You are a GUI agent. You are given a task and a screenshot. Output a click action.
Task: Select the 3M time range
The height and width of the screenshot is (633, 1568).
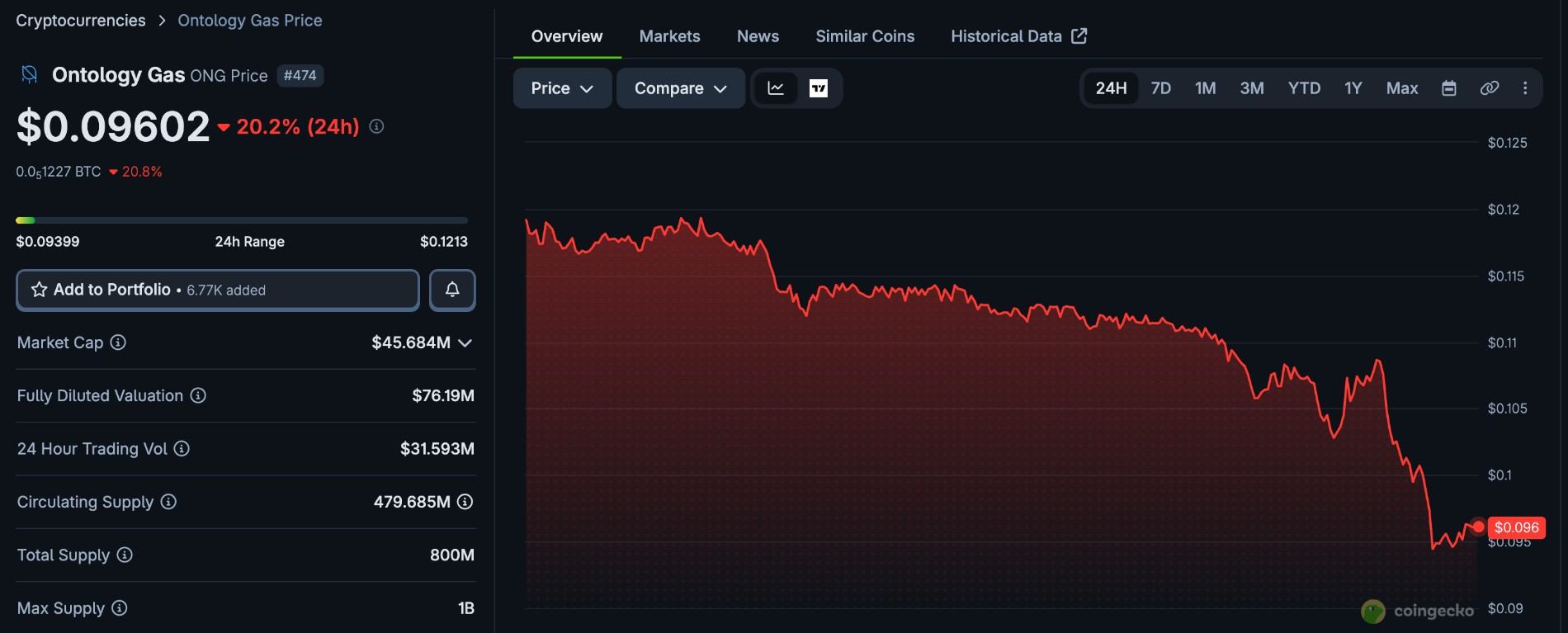point(1252,88)
